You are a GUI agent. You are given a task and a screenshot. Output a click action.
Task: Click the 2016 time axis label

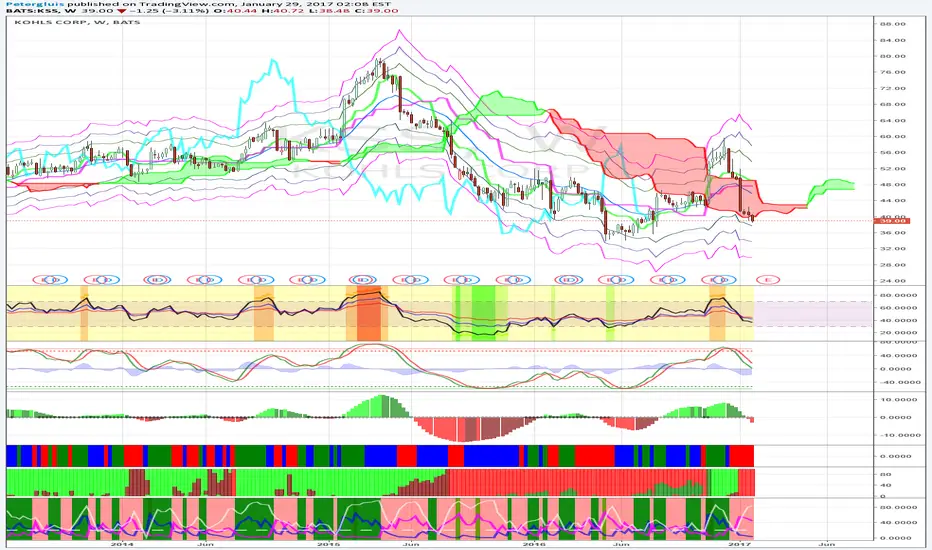[x=534, y=543]
